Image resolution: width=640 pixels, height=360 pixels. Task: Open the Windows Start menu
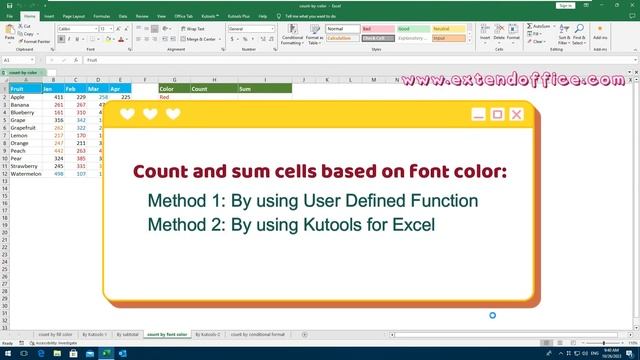point(8,353)
